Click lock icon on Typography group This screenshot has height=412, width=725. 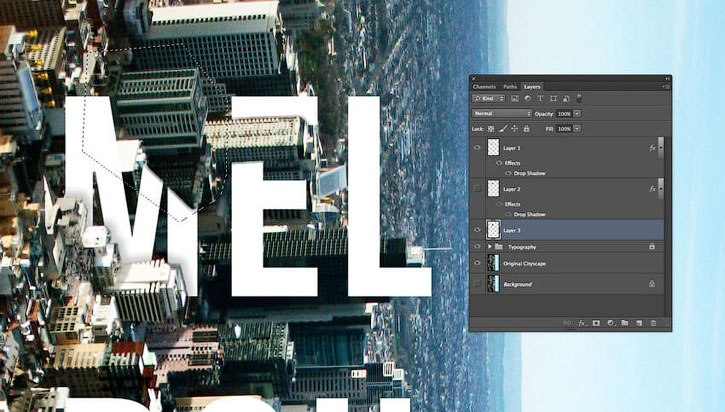click(651, 247)
